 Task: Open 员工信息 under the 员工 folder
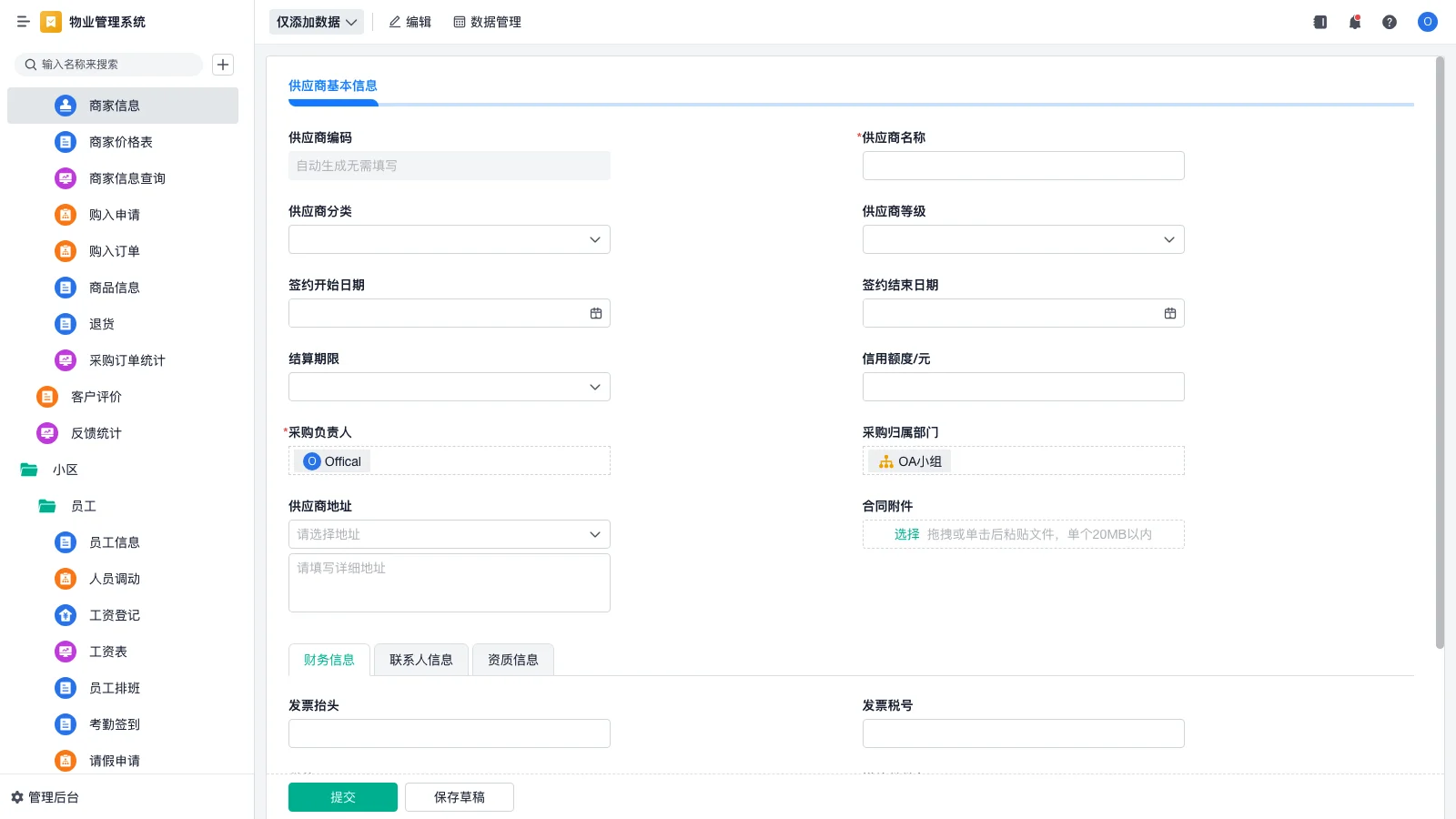(113, 542)
